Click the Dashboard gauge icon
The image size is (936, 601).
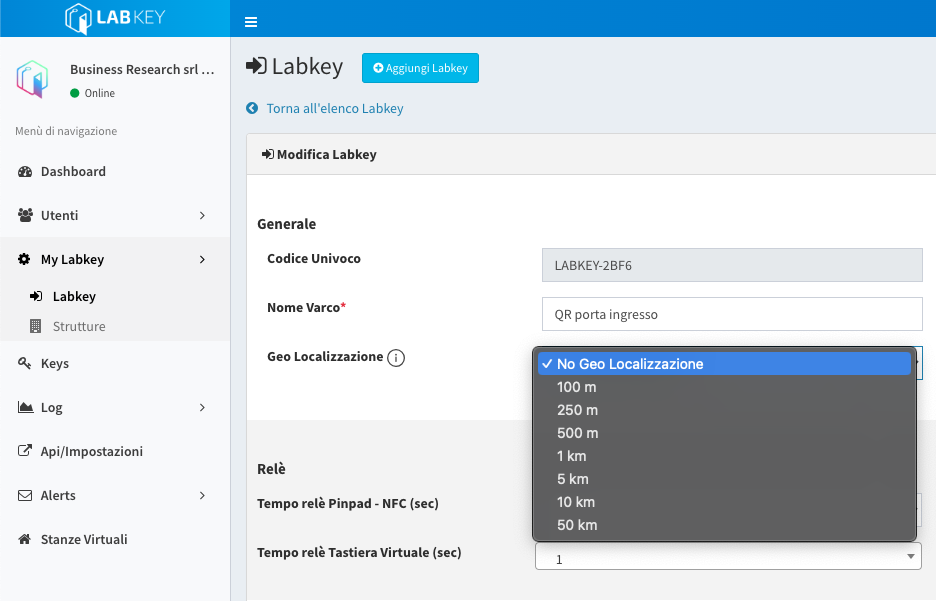[25, 172]
